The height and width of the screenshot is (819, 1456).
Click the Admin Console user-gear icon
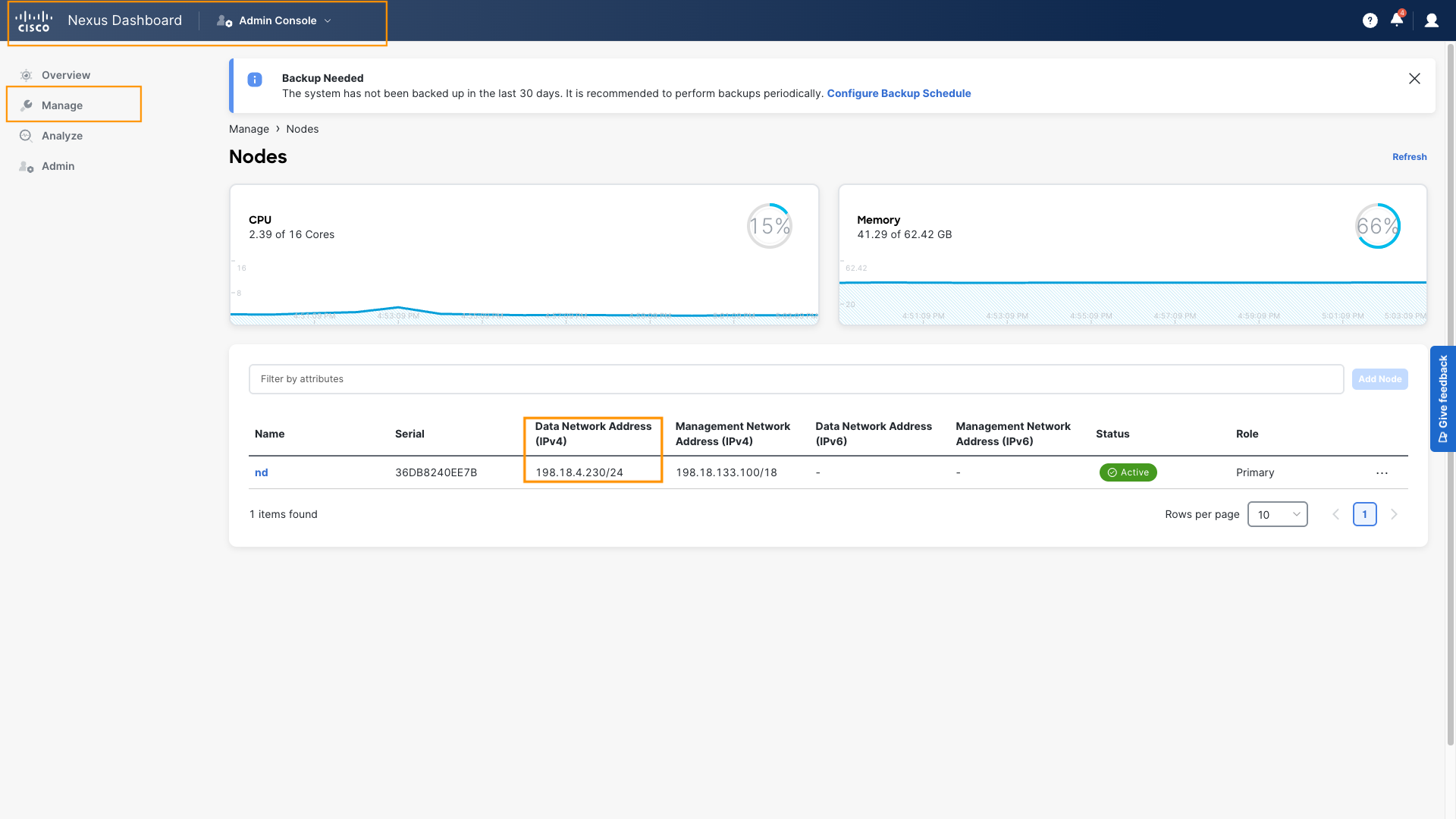(224, 21)
